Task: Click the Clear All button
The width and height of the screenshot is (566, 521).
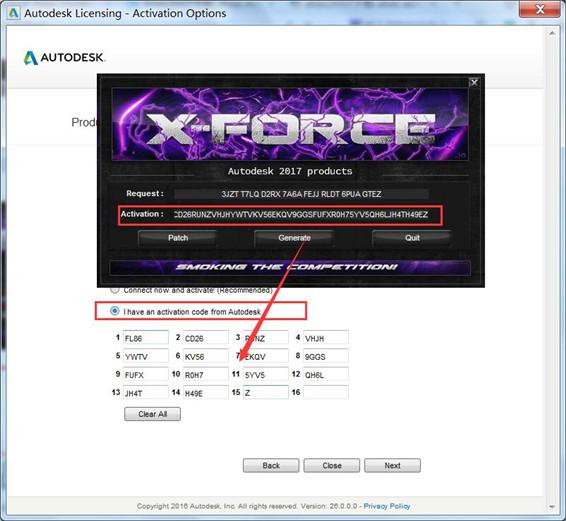Action: pos(152,414)
